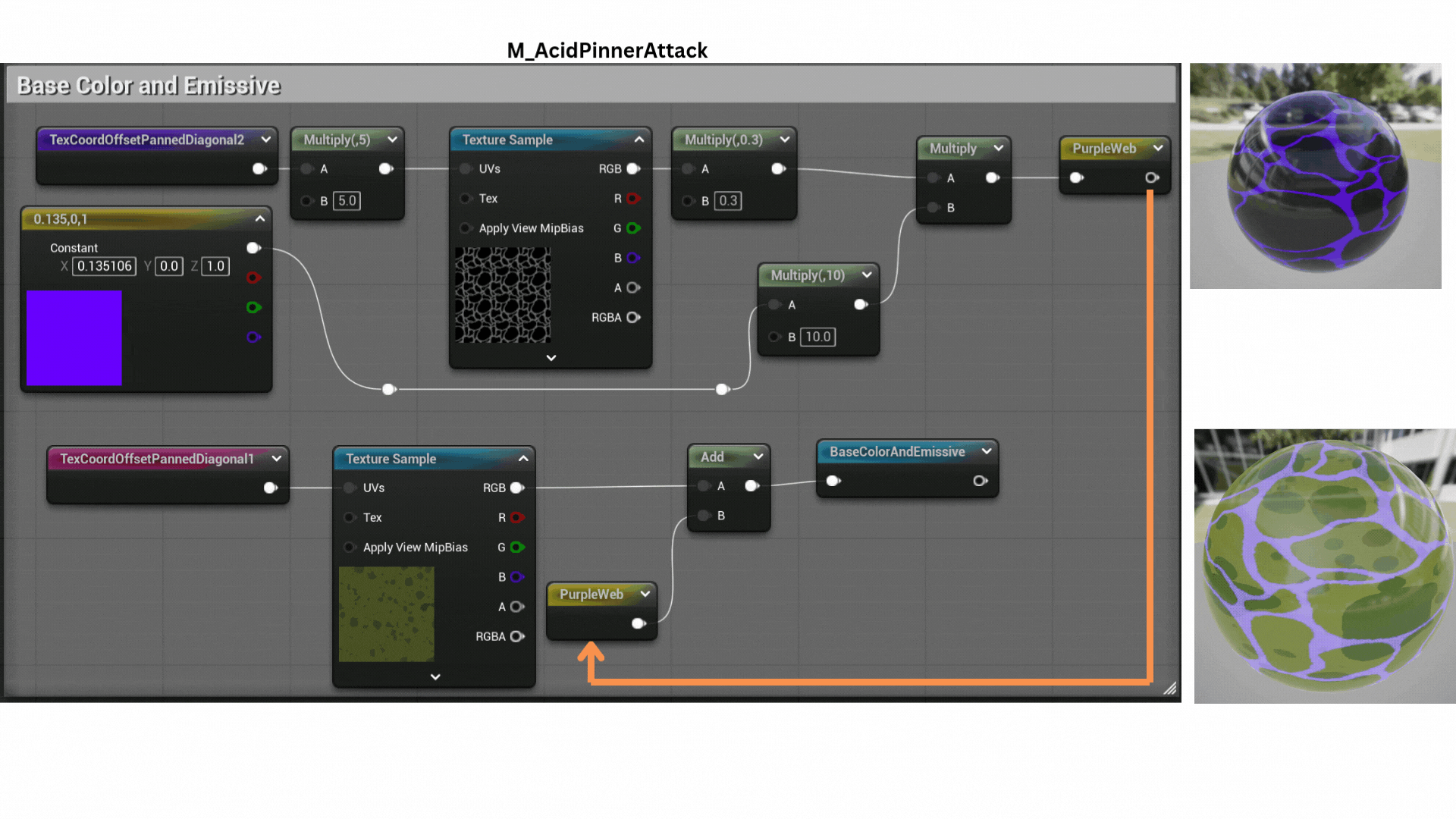
Task: Click the PurpleWeb named reroute node title
Action: (1104, 149)
